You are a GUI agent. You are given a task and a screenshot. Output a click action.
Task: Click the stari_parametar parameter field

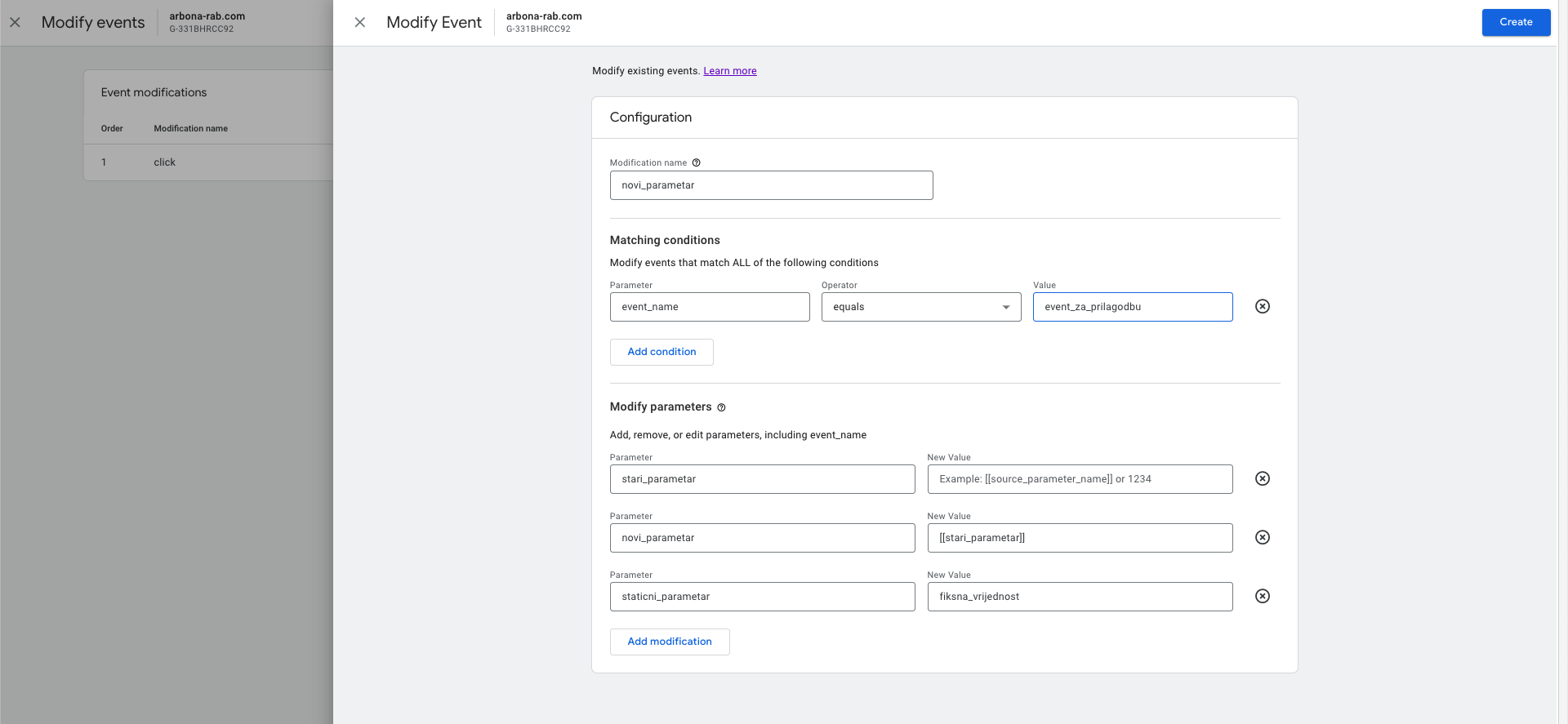click(x=762, y=479)
